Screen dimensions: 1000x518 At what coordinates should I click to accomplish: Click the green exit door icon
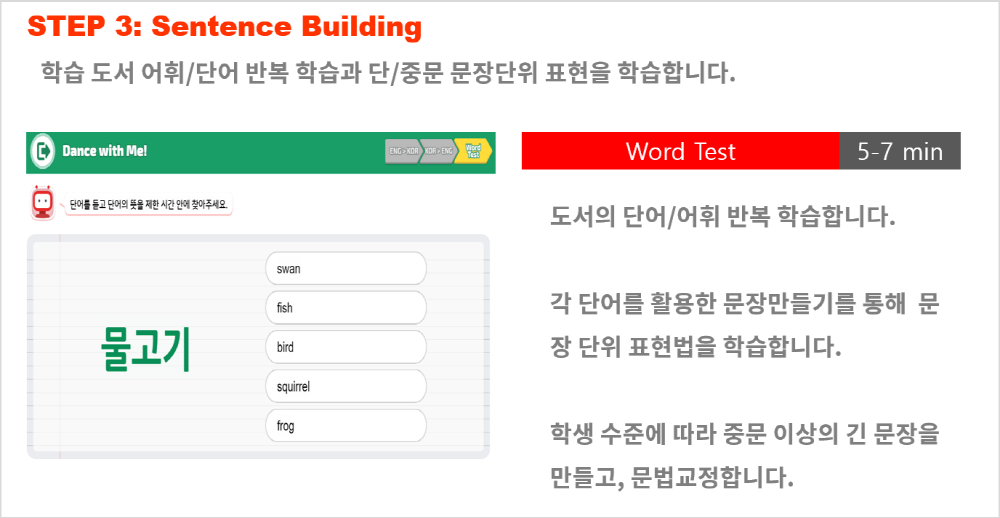click(43, 152)
